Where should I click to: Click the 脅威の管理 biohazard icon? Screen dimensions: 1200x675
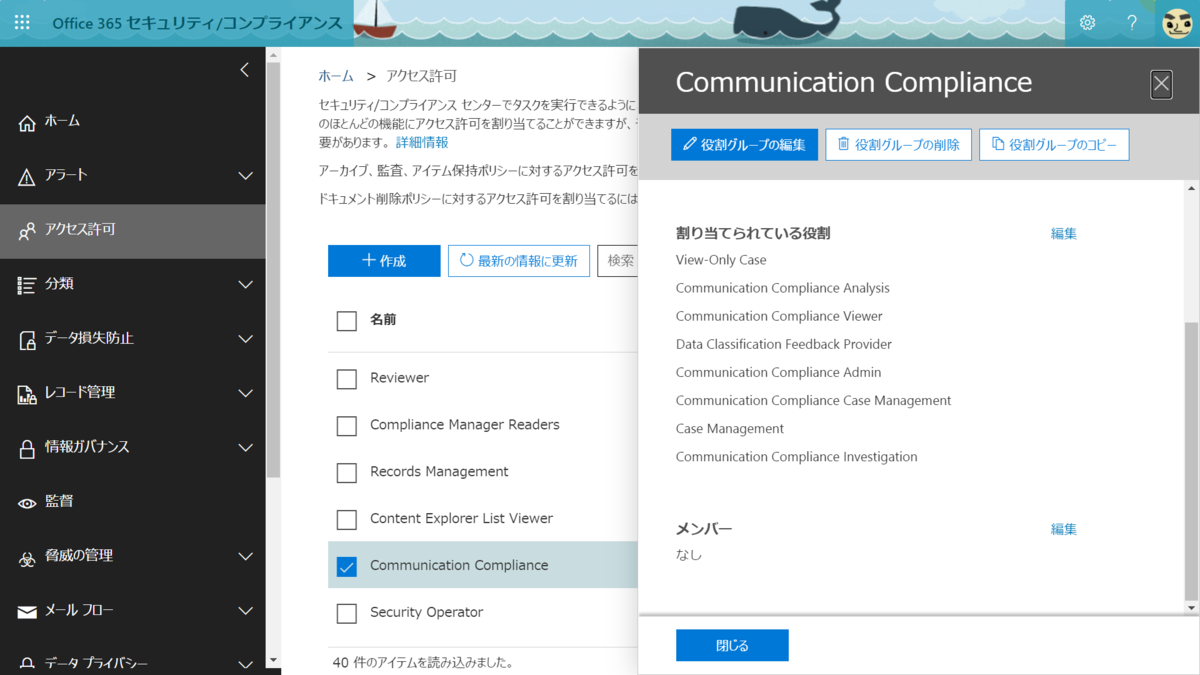[x=27, y=557]
